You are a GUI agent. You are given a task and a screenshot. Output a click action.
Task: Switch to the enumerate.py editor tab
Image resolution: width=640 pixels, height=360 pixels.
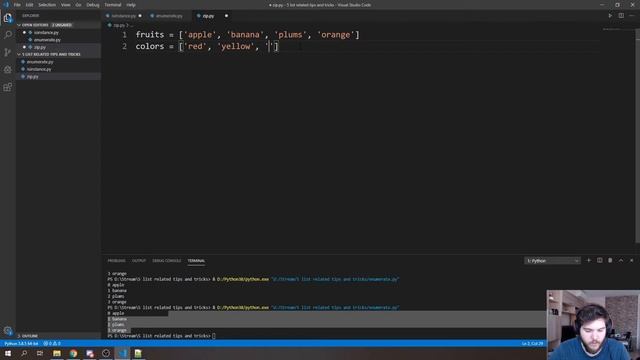tap(169, 16)
